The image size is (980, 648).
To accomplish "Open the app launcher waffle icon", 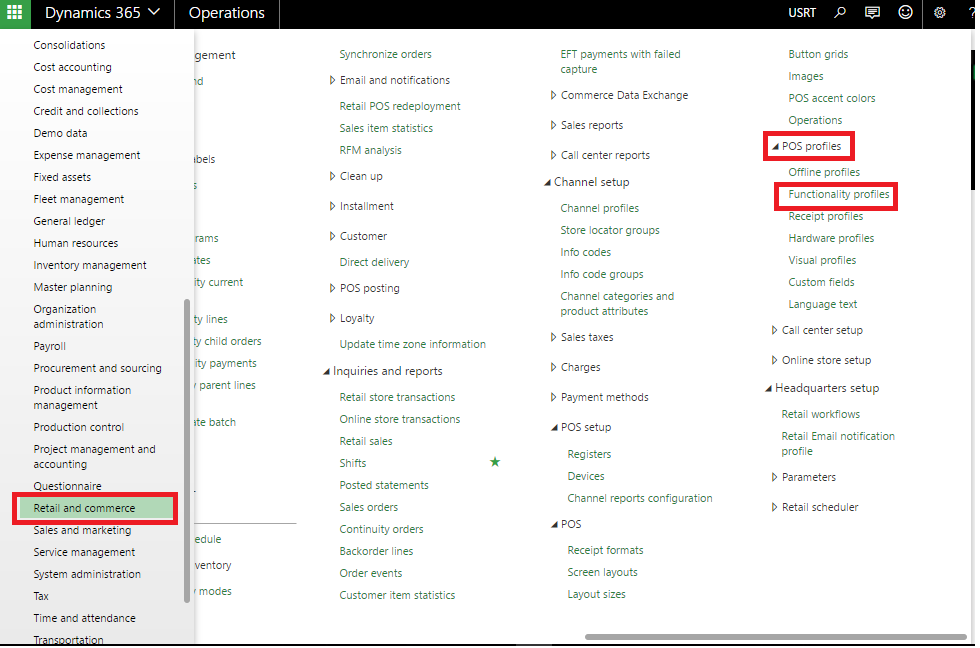I will (15, 13).
